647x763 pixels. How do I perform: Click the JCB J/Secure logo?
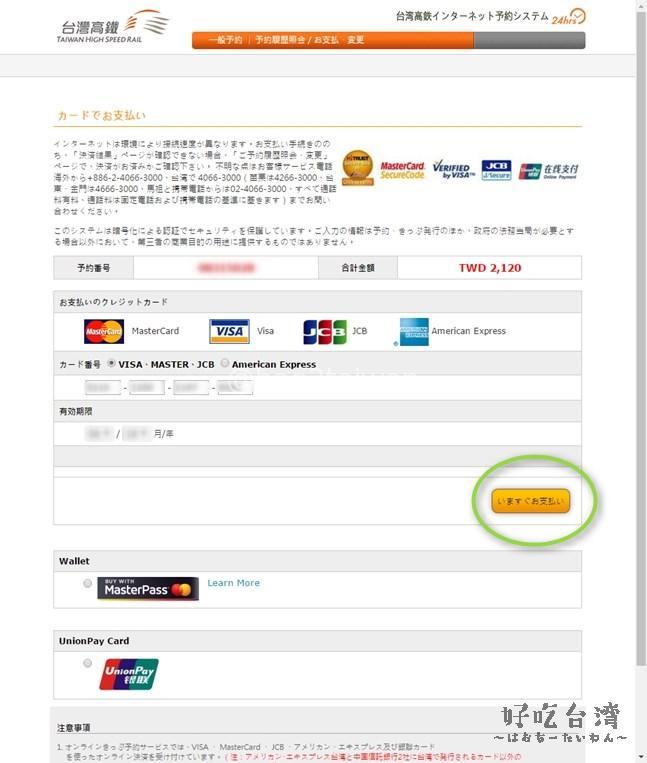(x=496, y=170)
